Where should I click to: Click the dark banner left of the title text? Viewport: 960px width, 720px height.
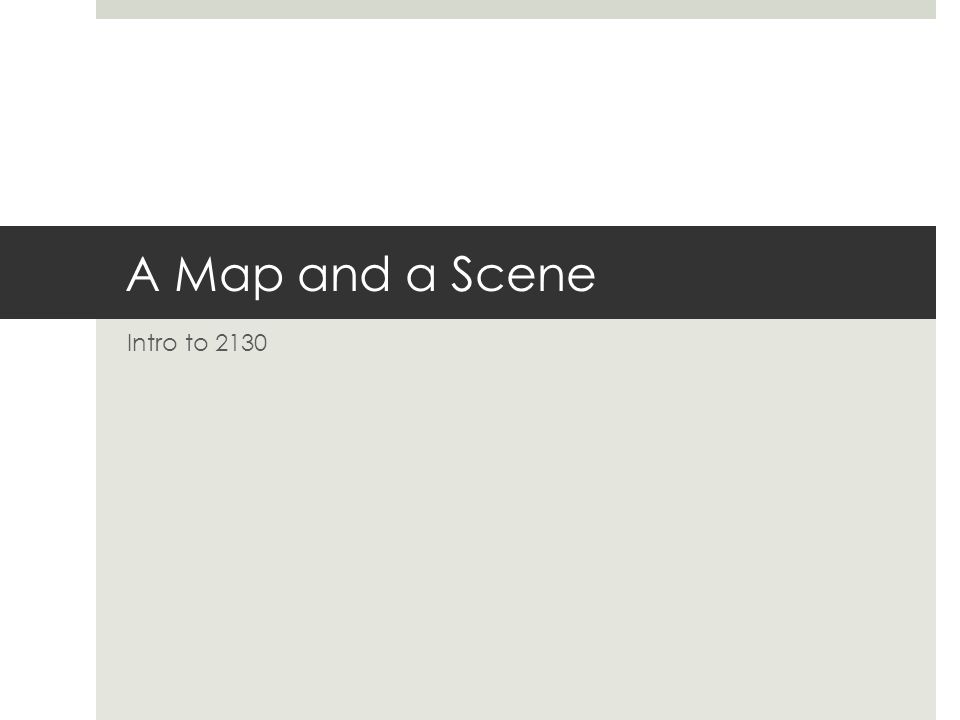click(x=61, y=272)
